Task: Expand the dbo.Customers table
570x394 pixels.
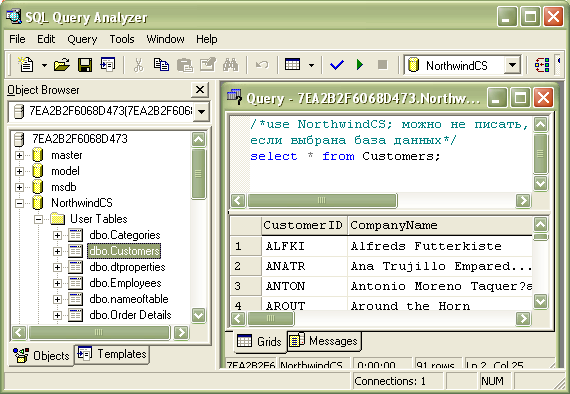Action: (x=57, y=251)
